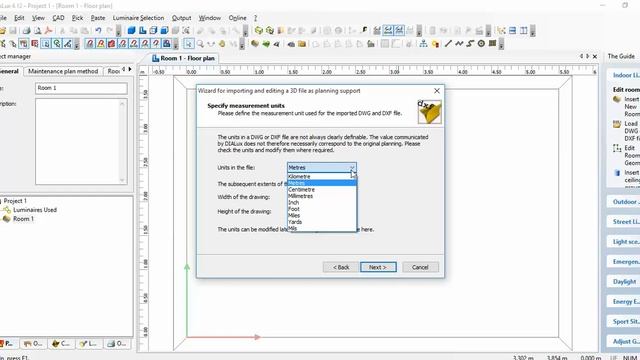Activate the zoom magnifier tool icon
Viewport: 640px width, 360px height.
tap(200, 43)
